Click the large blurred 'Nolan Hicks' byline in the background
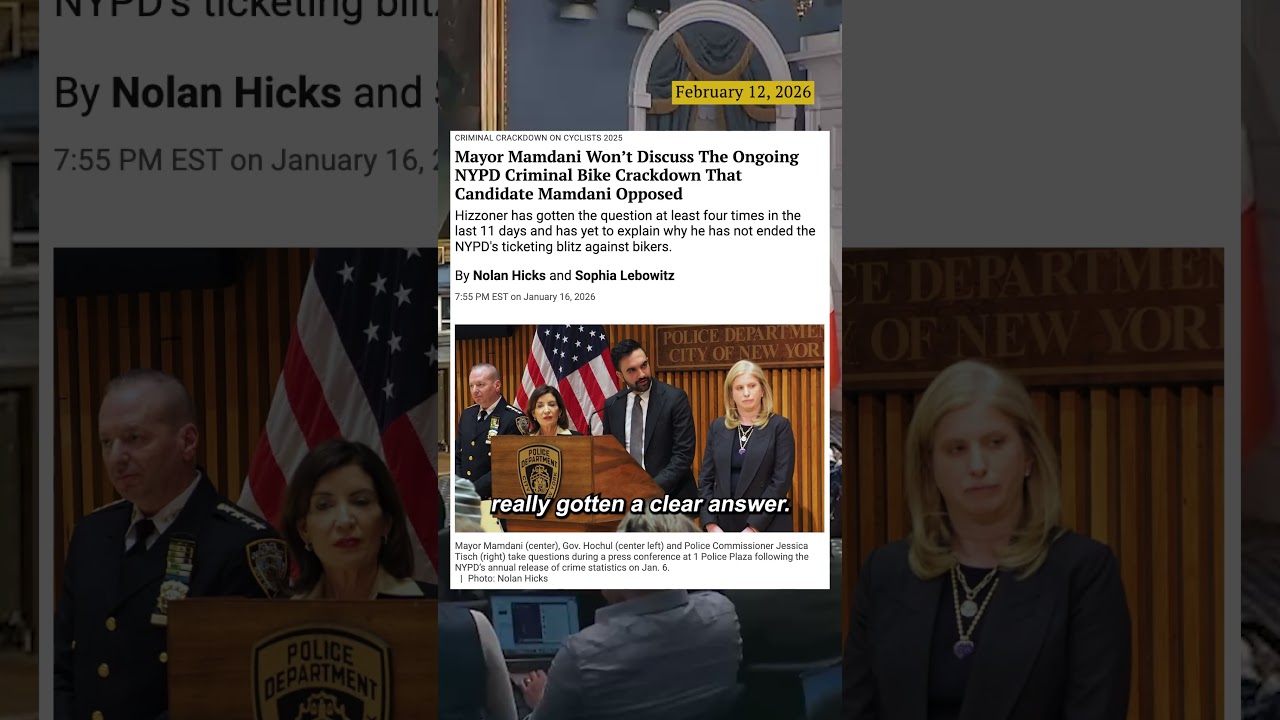 (x=226, y=93)
